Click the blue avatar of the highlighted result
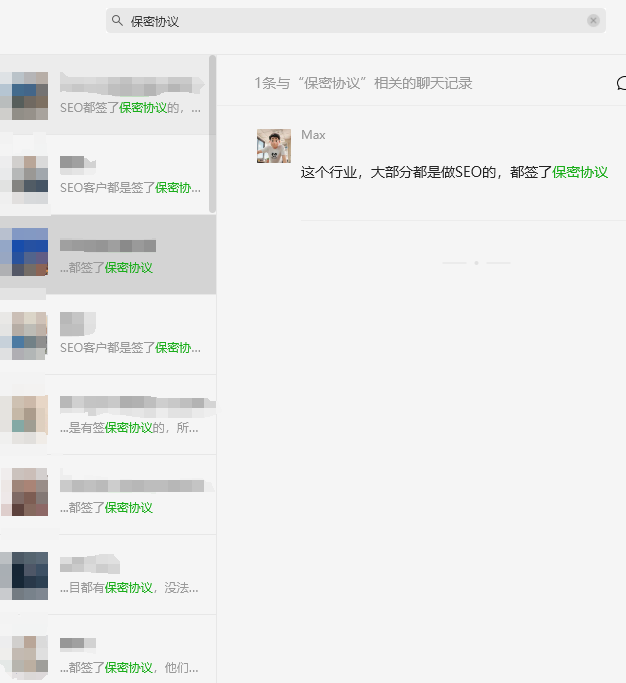Viewport: 626px width, 683px height. pyautogui.click(x=24, y=252)
